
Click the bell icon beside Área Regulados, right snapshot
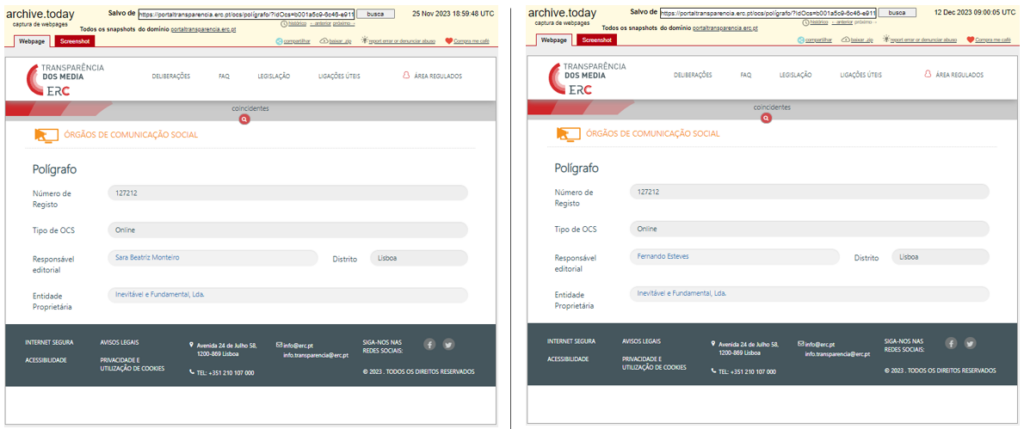coord(927,74)
